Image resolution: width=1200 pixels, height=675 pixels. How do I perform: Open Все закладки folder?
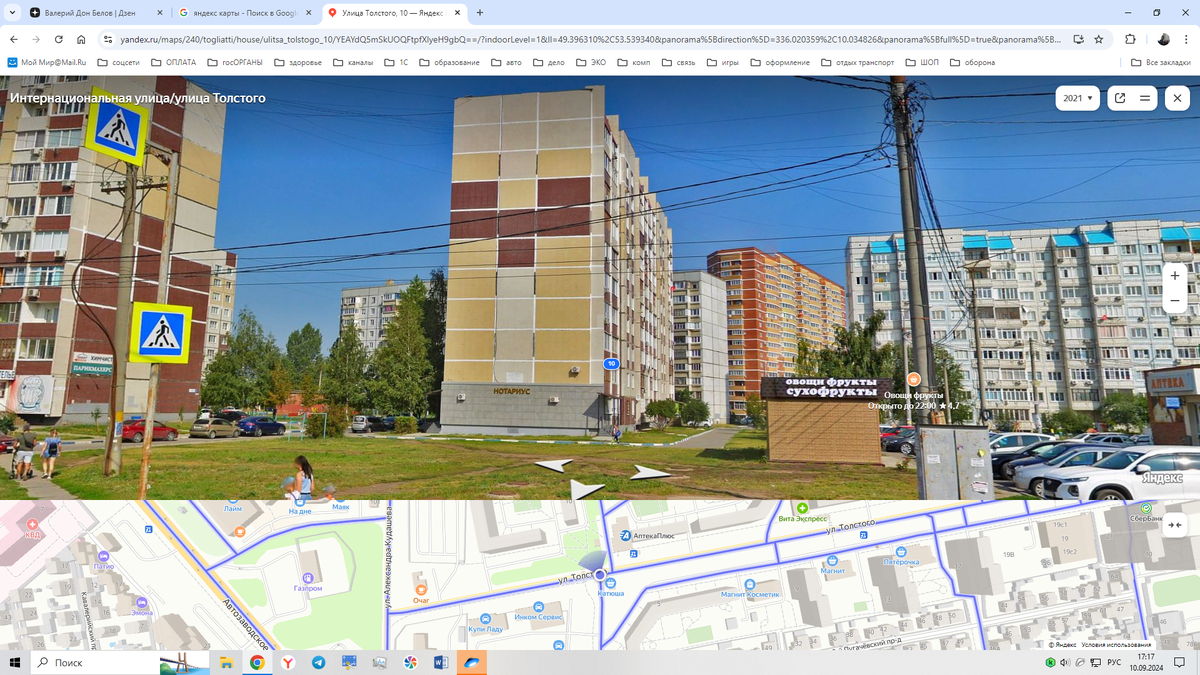1160,62
